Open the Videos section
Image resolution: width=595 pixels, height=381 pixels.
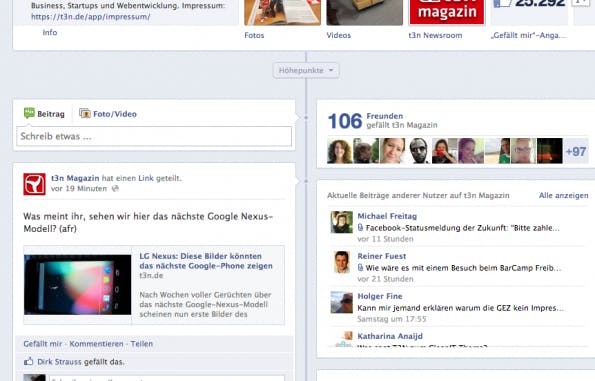(x=338, y=35)
